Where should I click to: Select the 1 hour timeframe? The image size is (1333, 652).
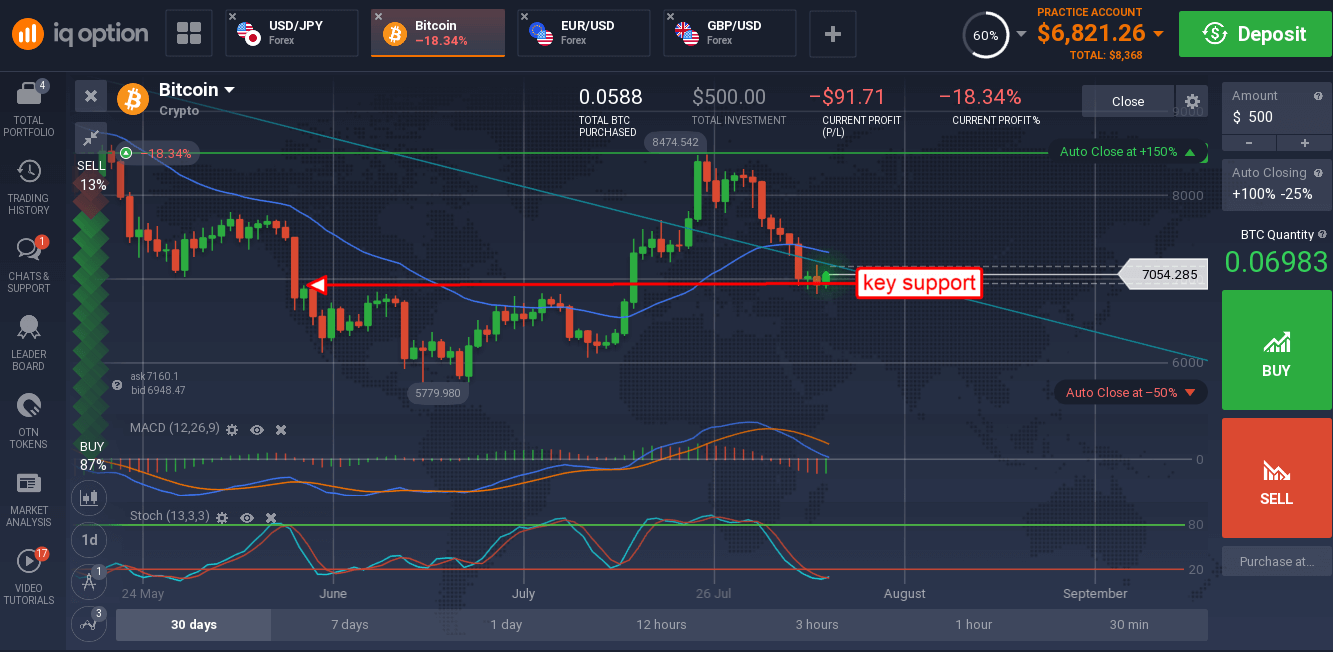pos(973,625)
